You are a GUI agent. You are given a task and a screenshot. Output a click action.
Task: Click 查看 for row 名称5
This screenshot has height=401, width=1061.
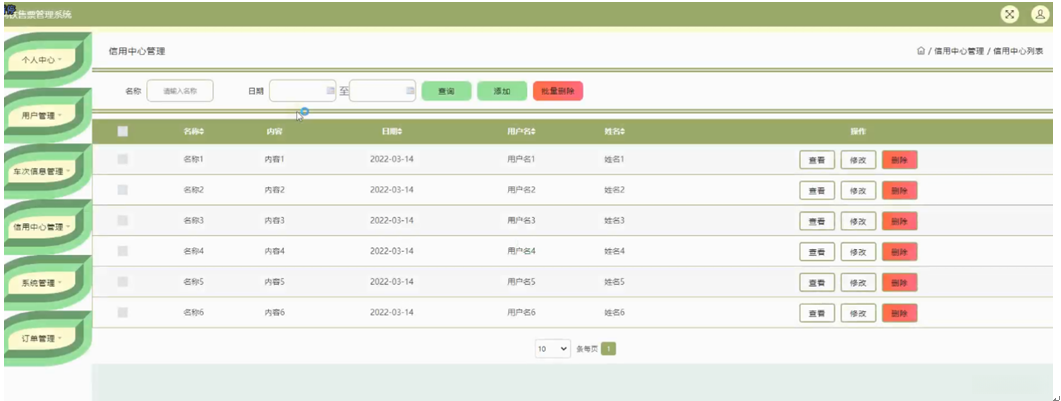point(817,283)
